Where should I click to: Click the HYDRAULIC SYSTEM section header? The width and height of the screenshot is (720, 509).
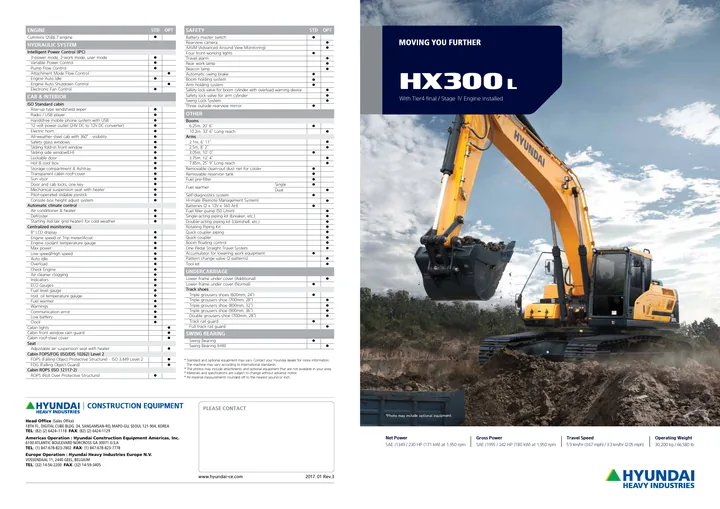point(101,45)
